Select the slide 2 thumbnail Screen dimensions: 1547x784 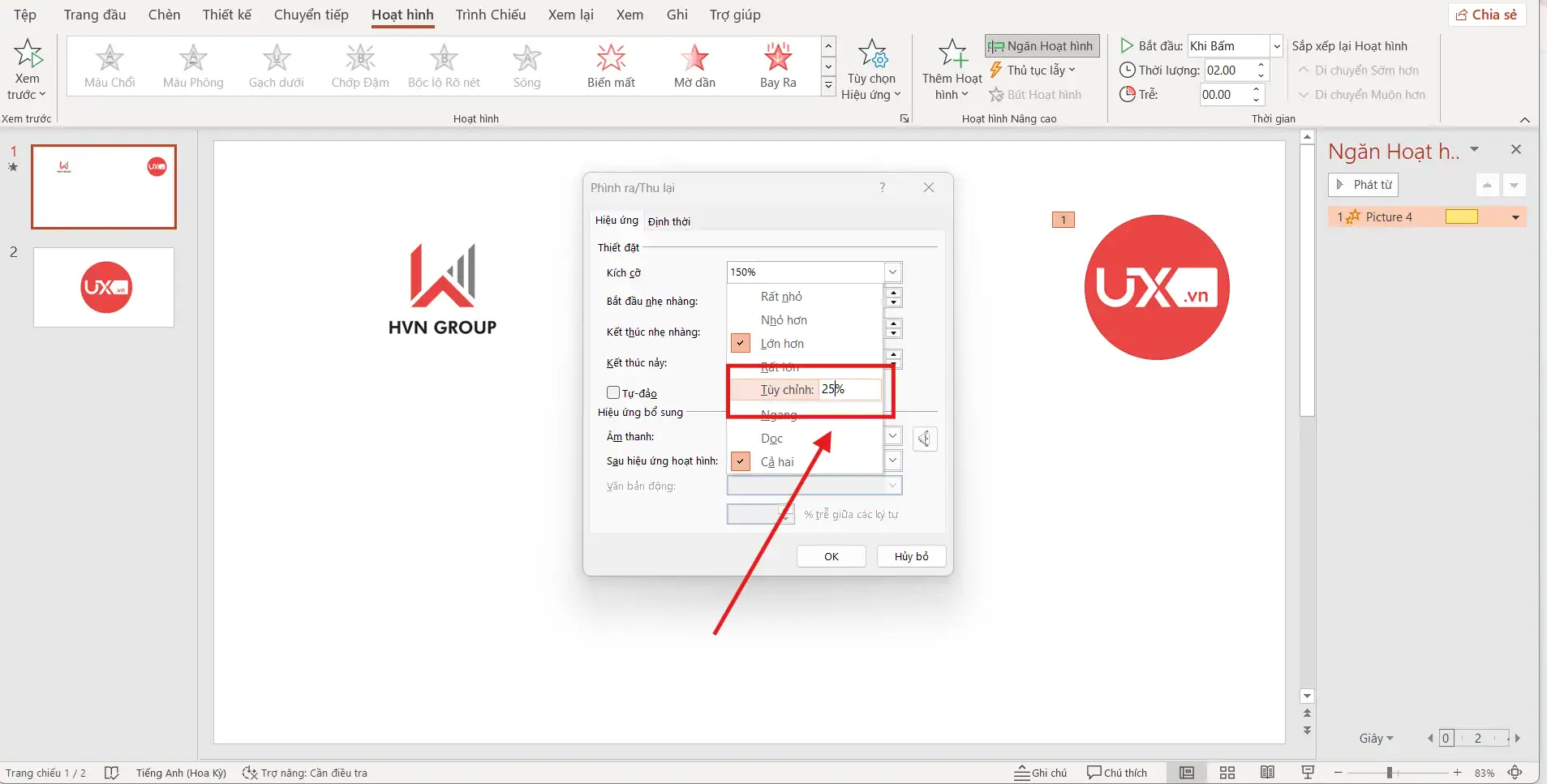click(x=104, y=288)
